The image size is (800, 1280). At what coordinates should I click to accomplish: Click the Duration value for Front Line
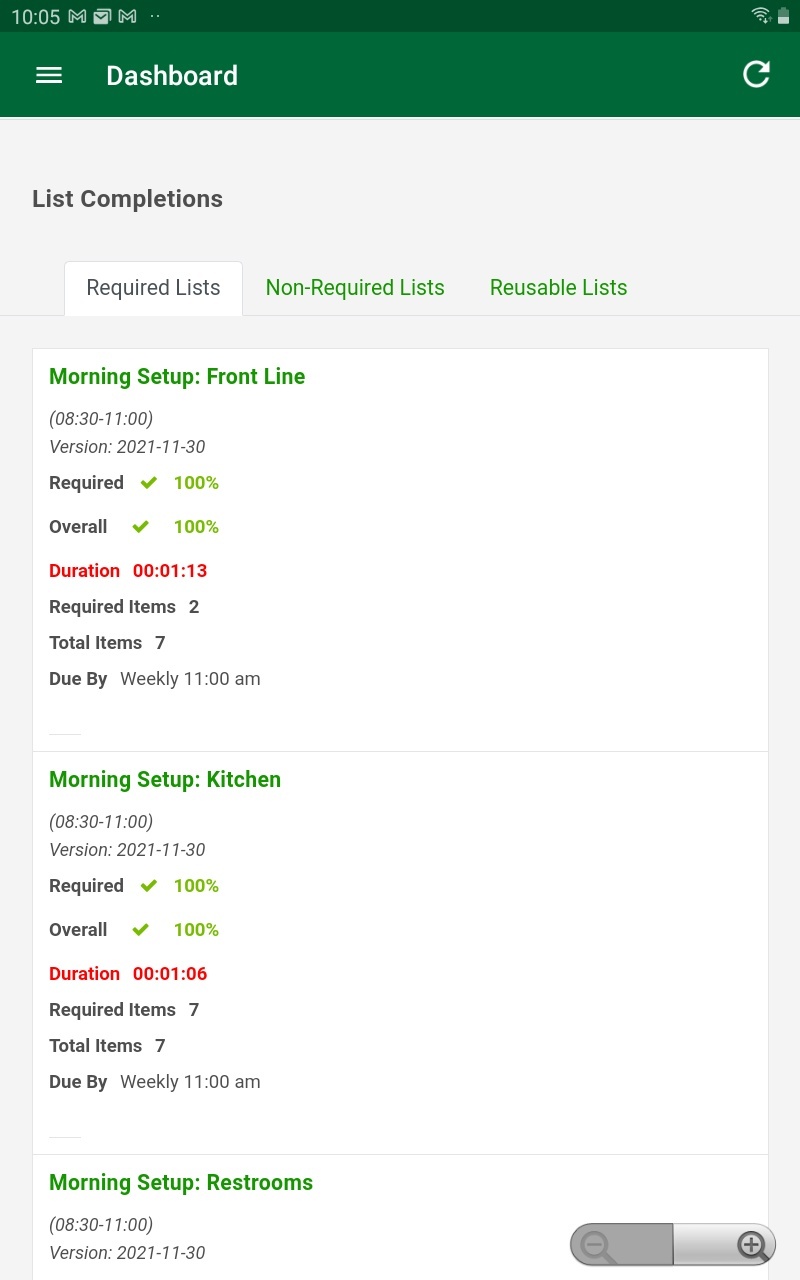(x=170, y=570)
